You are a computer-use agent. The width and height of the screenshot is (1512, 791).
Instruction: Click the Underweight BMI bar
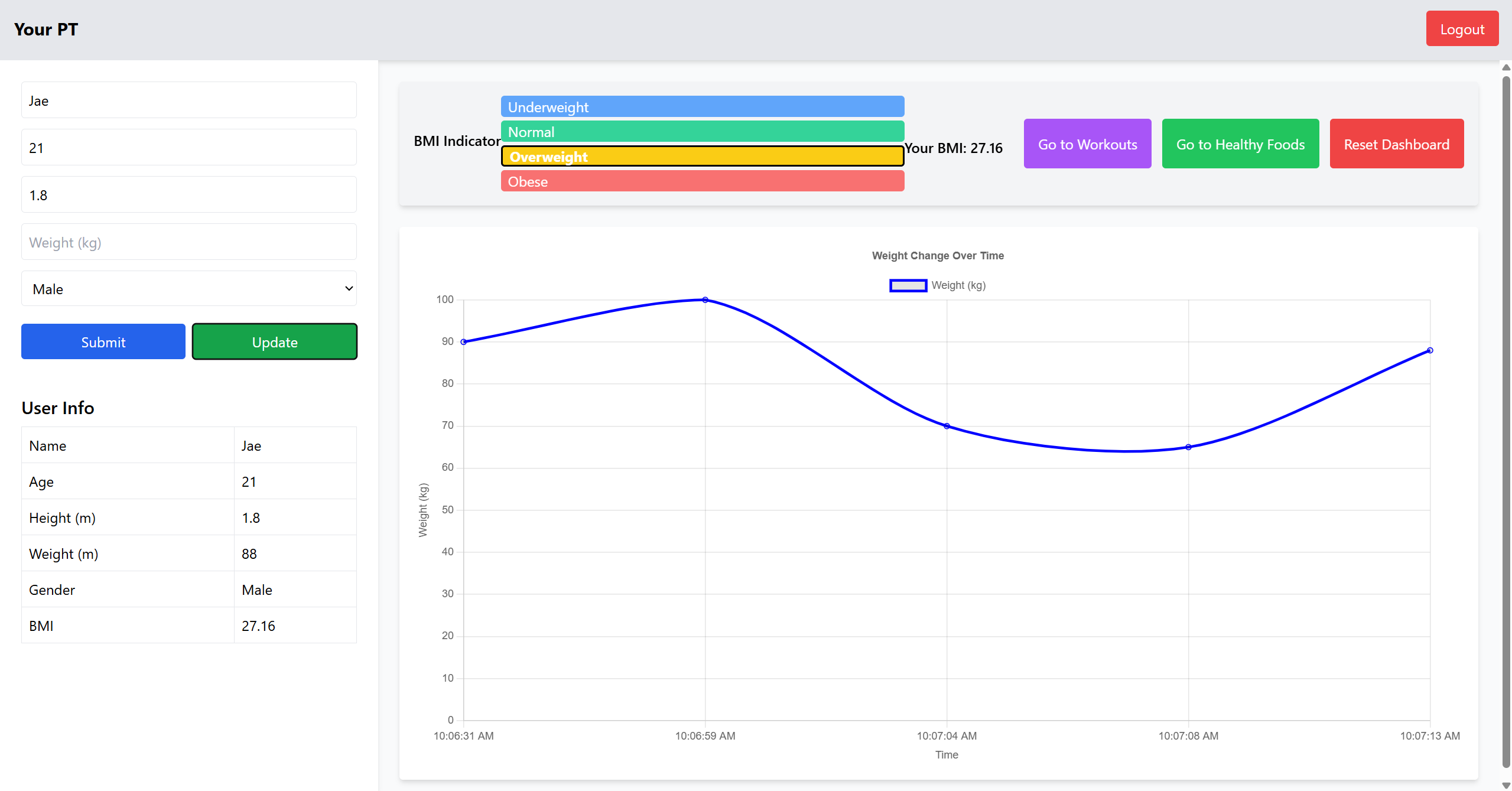[702, 107]
